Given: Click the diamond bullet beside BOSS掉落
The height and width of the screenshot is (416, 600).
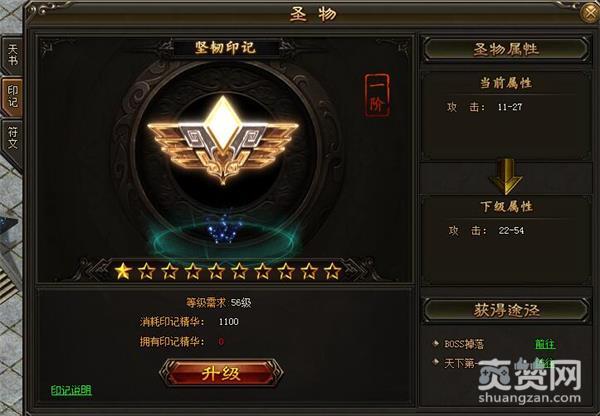Looking at the screenshot, I should click(435, 343).
